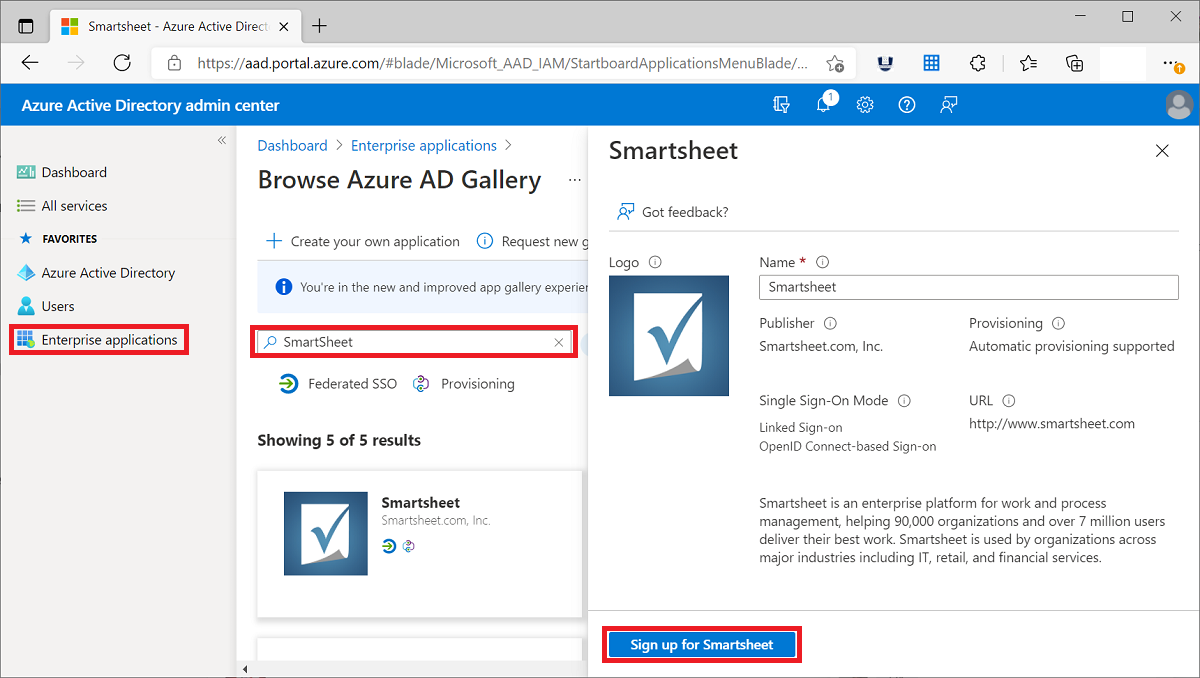The image size is (1200, 678).
Task: Open a new browser tab
Action: (320, 26)
